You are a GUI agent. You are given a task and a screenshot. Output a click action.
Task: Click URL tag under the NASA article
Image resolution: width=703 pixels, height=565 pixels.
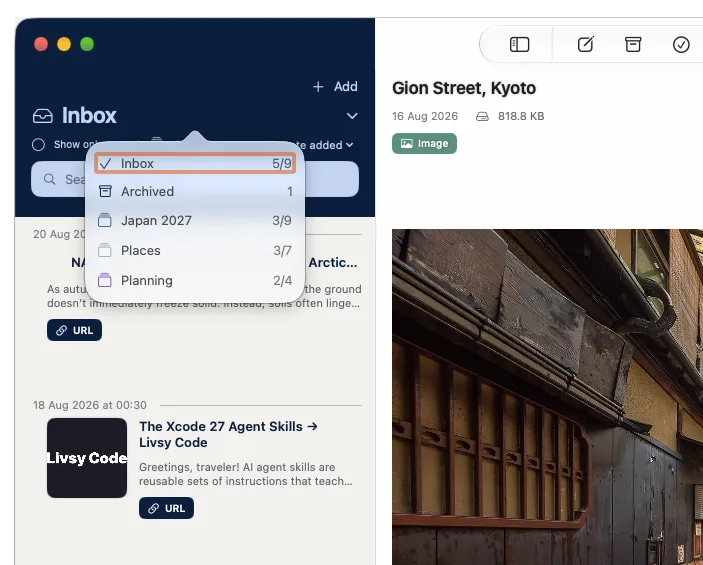[74, 330]
